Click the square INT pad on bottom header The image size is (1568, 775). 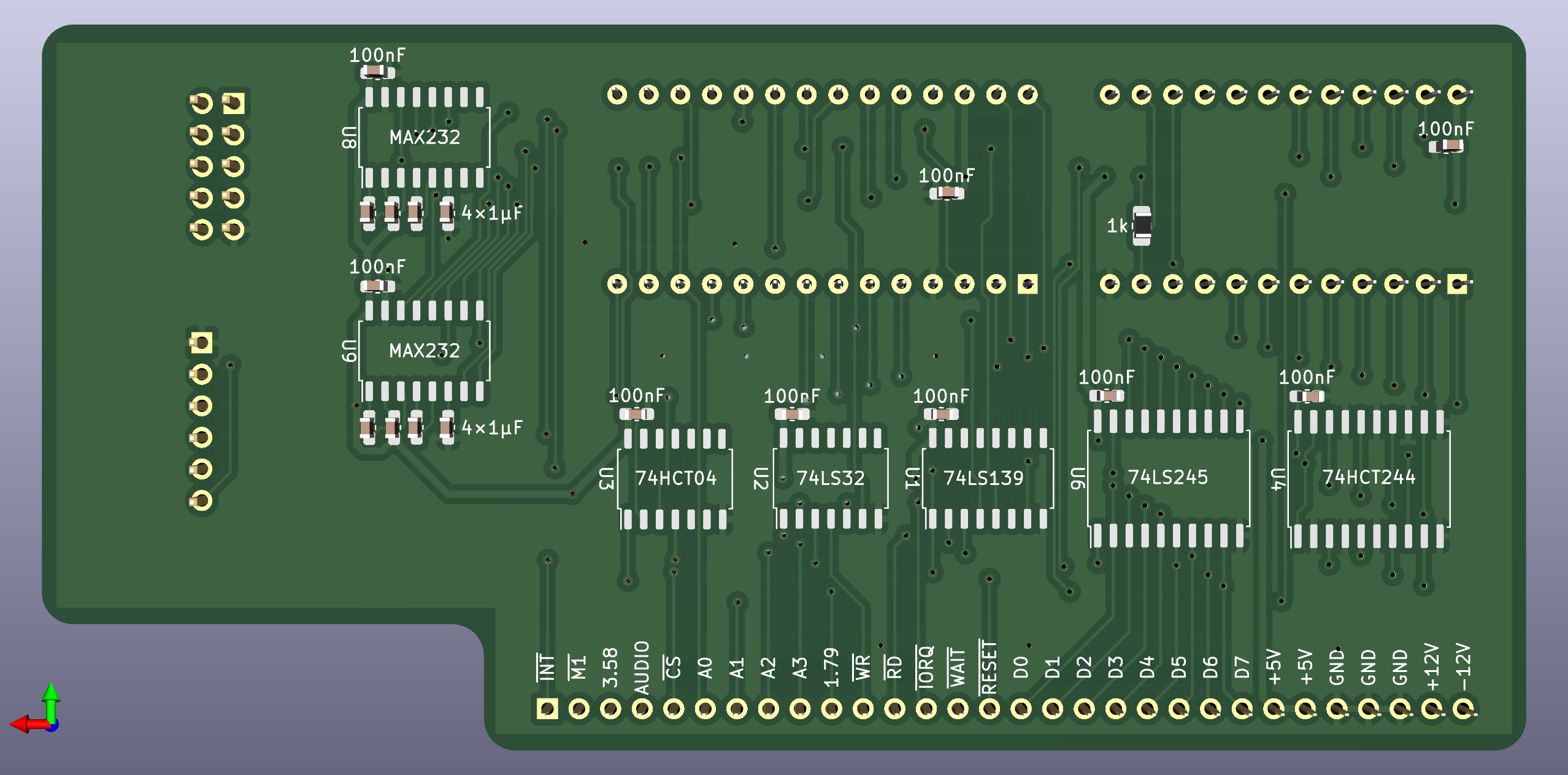(x=547, y=709)
